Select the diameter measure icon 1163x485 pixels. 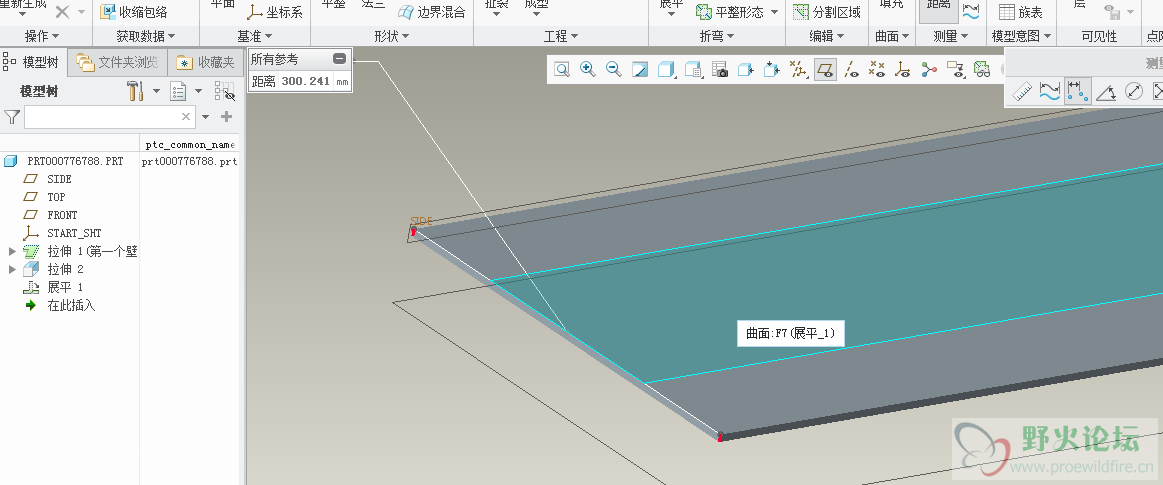coord(1134,92)
